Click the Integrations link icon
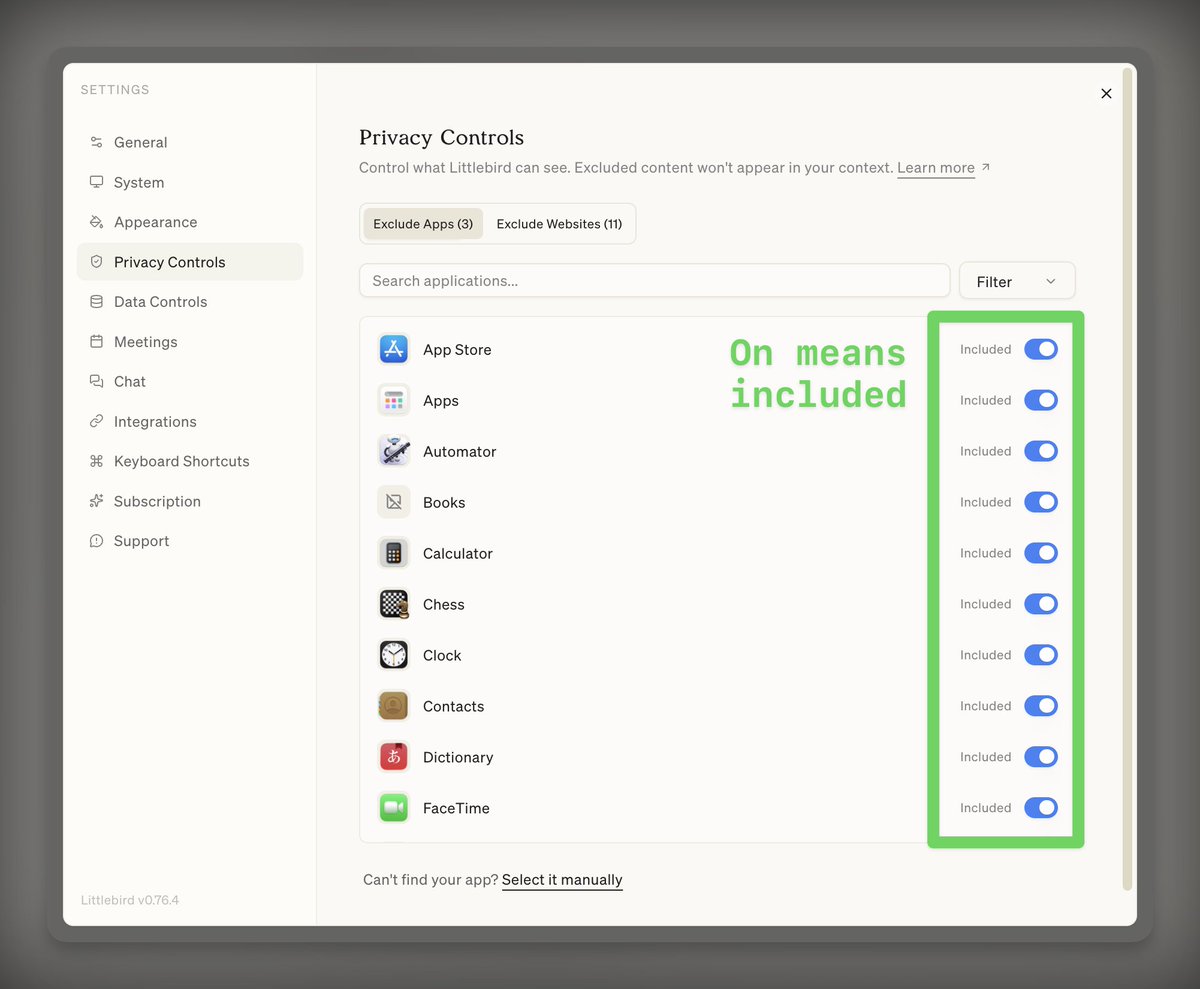Image resolution: width=1200 pixels, height=989 pixels. 96,421
